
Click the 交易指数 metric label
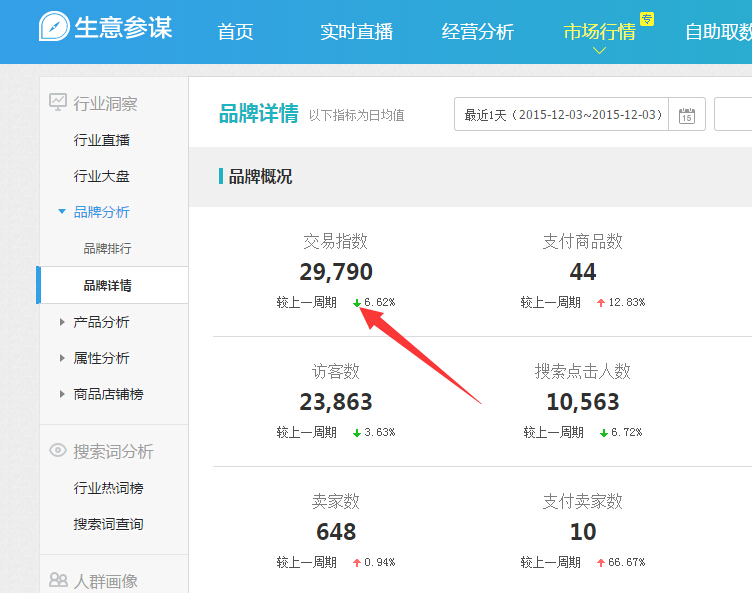(x=335, y=241)
